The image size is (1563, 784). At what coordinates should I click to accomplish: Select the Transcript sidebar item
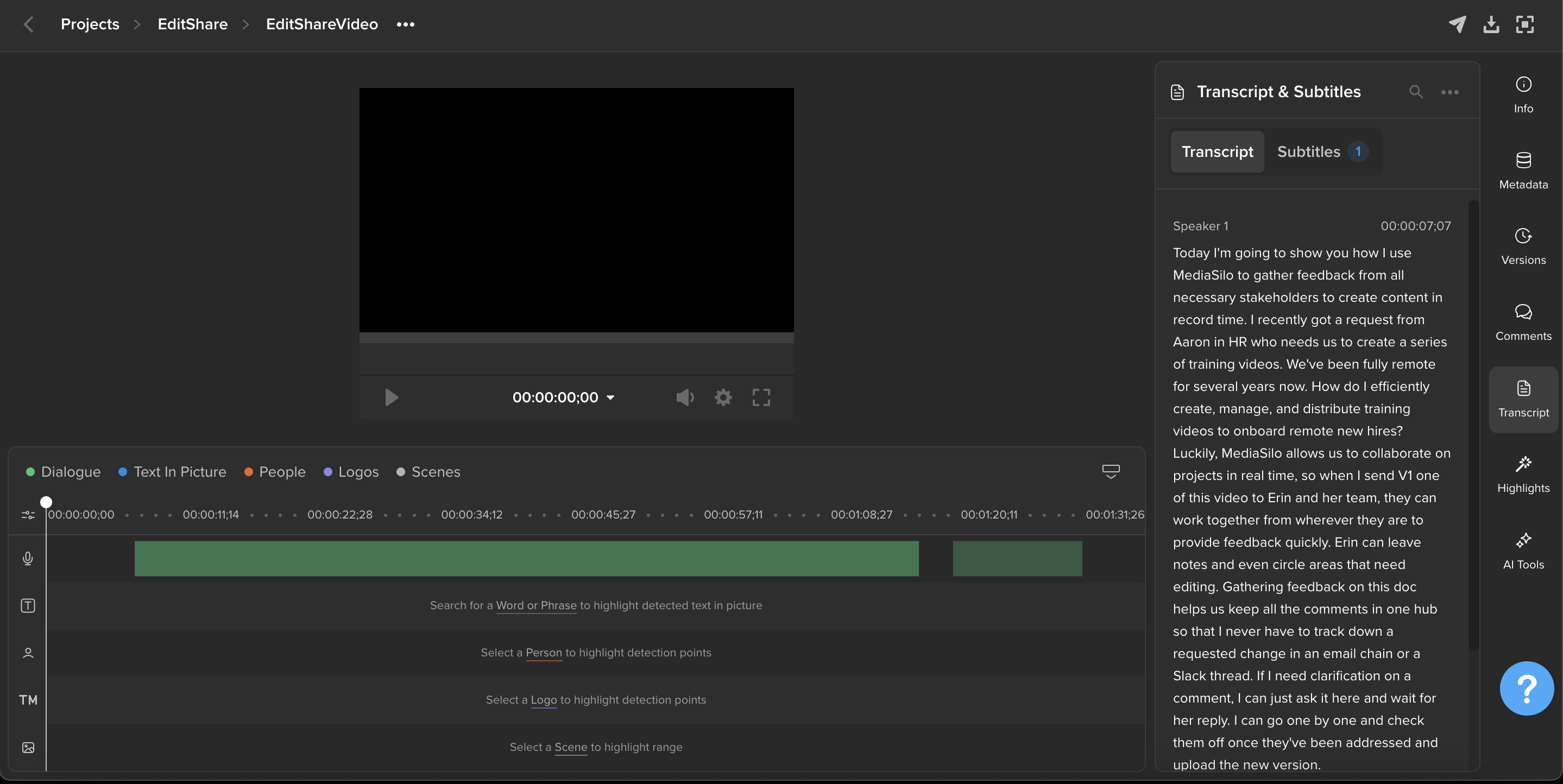[x=1523, y=399]
